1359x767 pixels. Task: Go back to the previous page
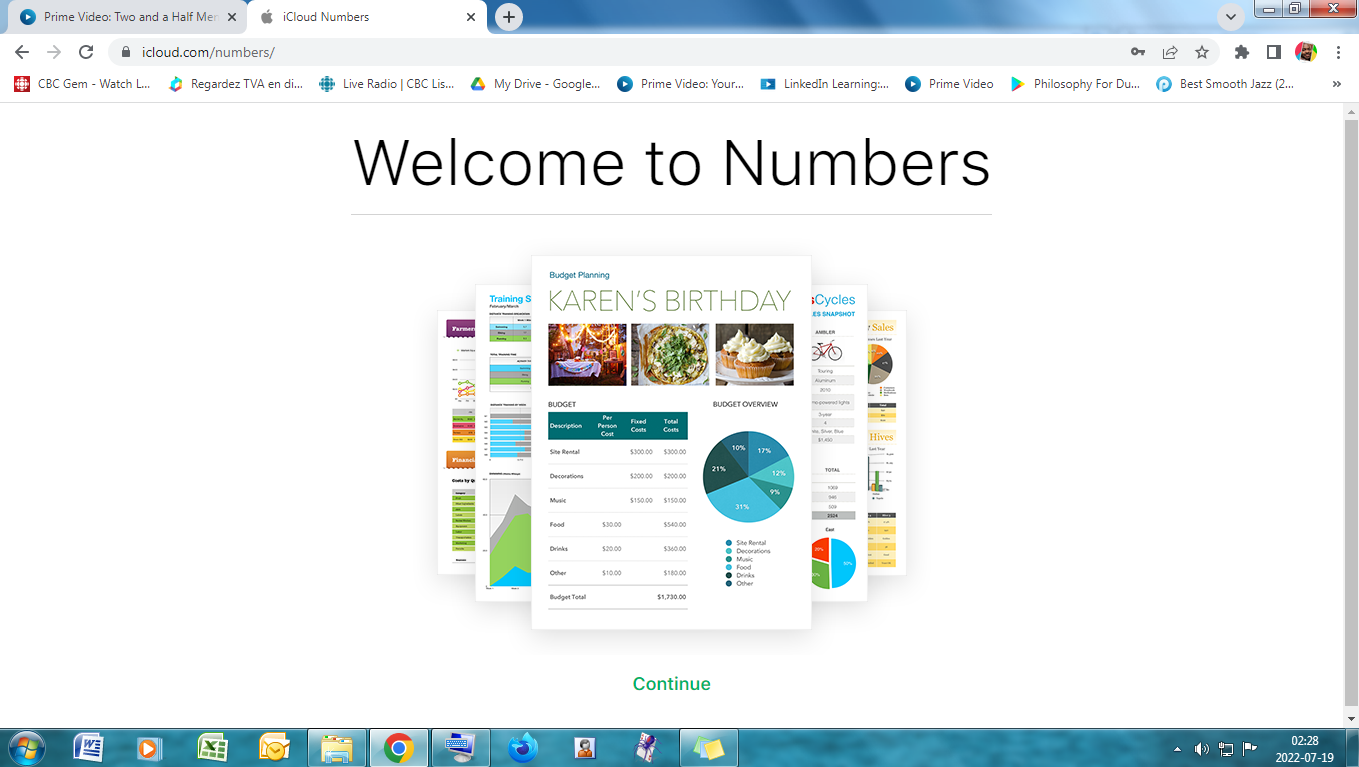point(22,52)
